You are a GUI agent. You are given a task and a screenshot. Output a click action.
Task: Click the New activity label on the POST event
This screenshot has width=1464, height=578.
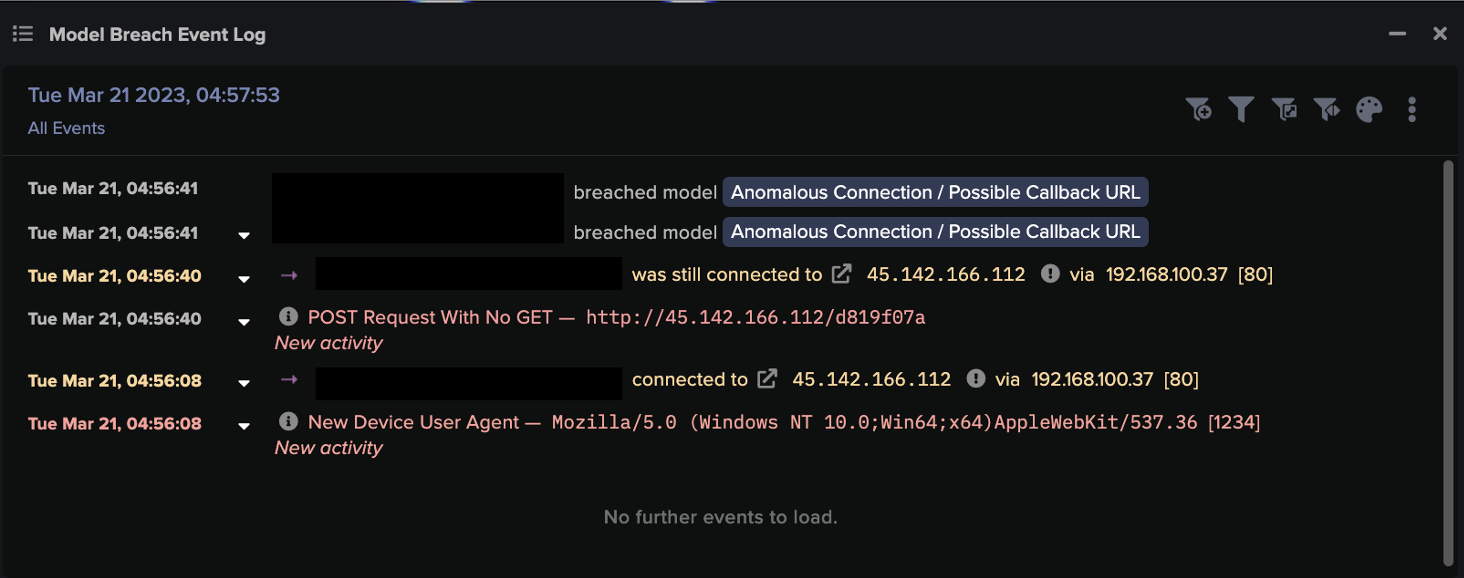tap(328, 343)
